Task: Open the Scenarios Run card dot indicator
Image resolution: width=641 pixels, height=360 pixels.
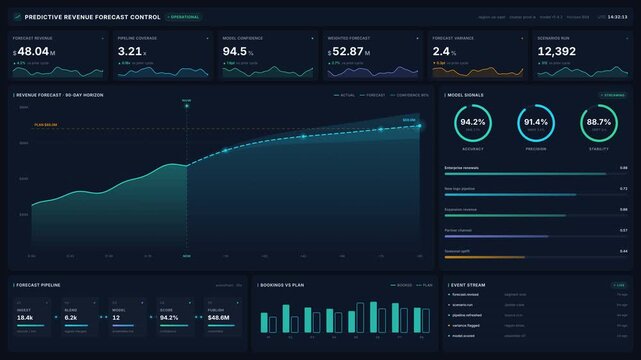Action: [627, 38]
